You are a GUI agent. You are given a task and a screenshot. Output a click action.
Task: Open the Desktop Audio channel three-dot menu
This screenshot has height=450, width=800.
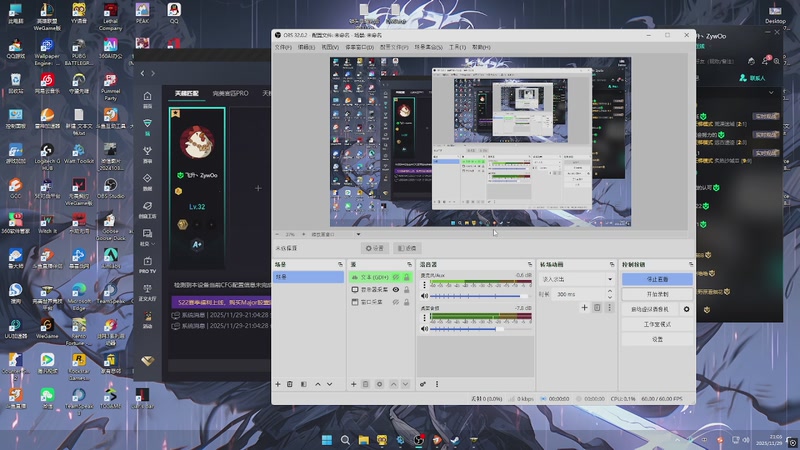point(424,318)
